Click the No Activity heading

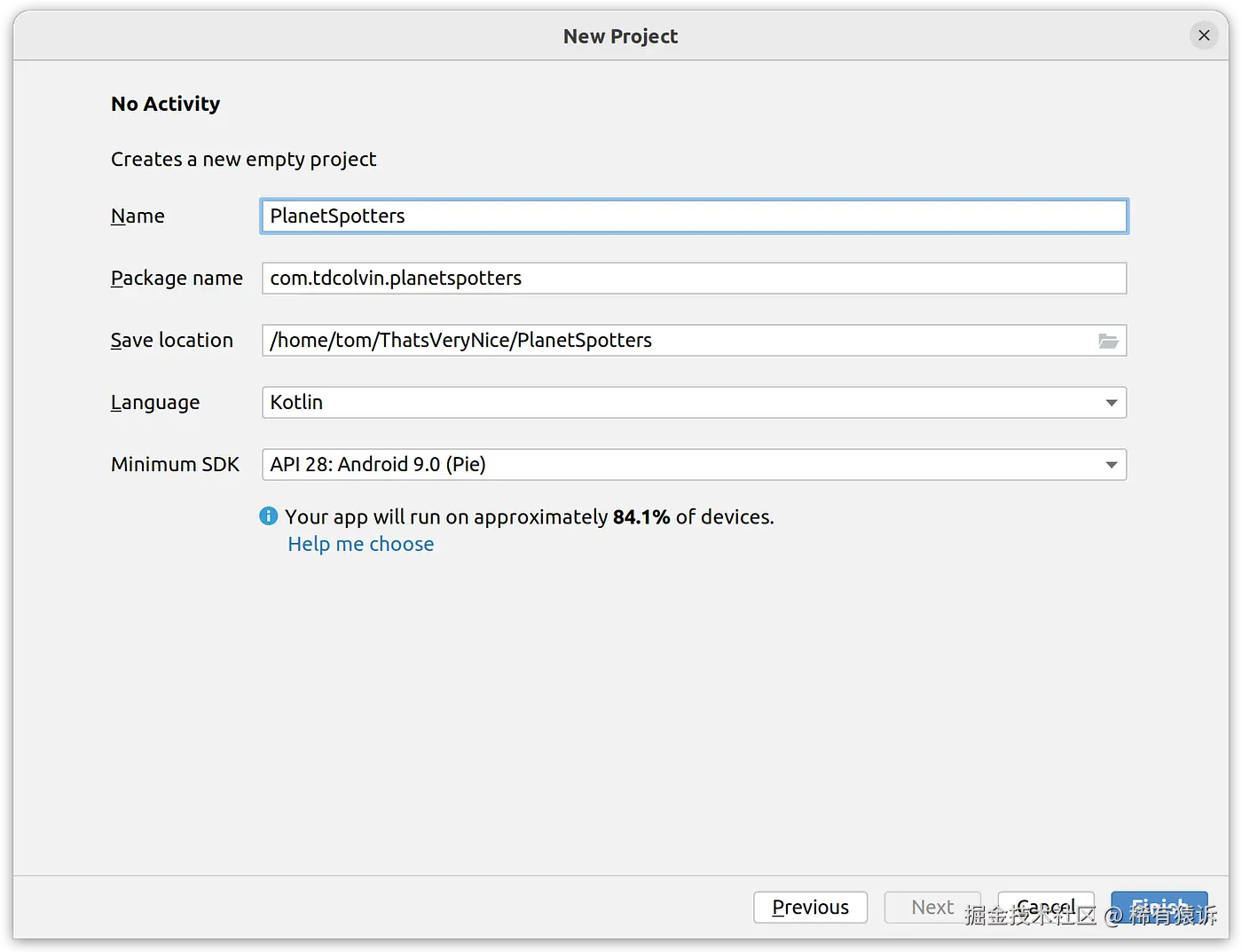point(165,103)
